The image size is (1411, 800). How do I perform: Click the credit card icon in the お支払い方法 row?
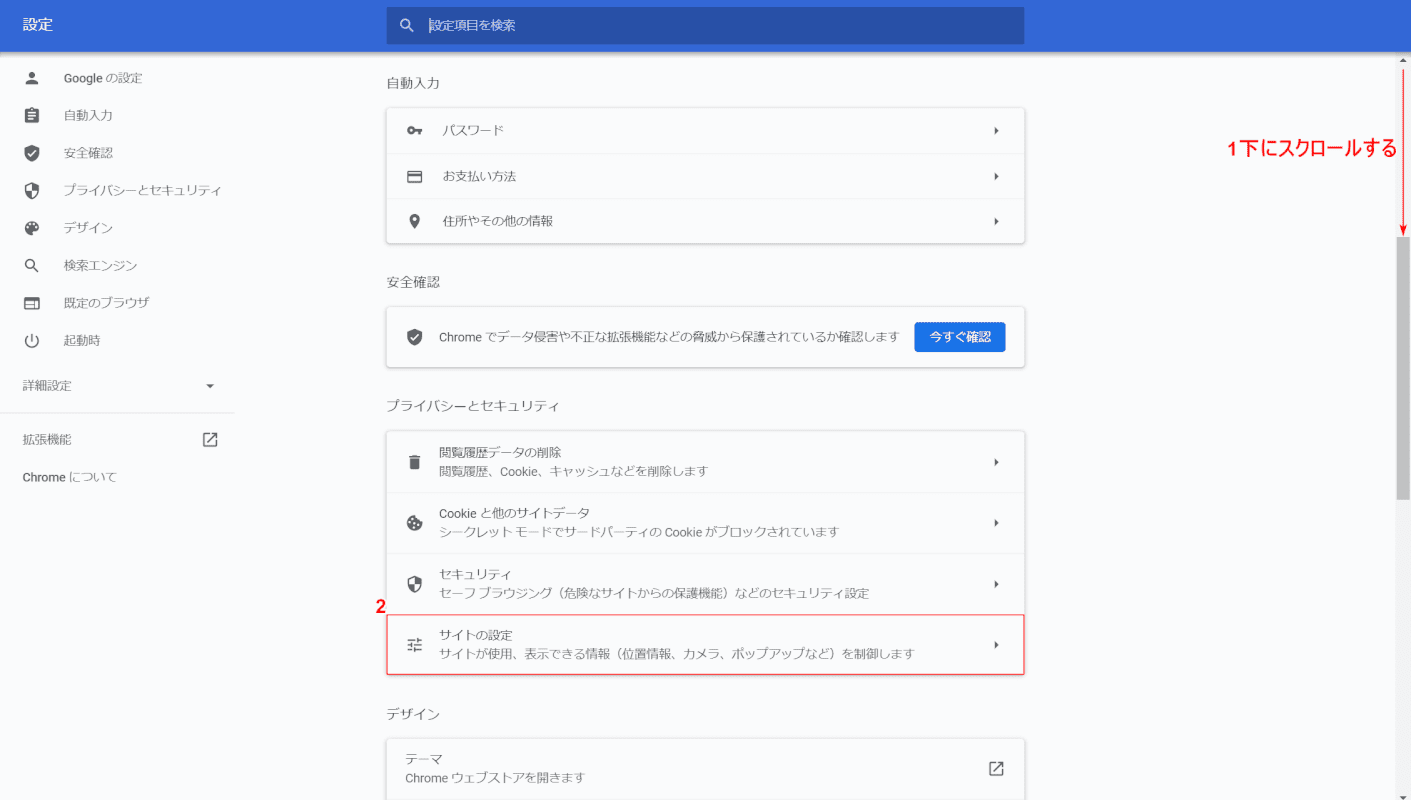pyautogui.click(x=415, y=176)
